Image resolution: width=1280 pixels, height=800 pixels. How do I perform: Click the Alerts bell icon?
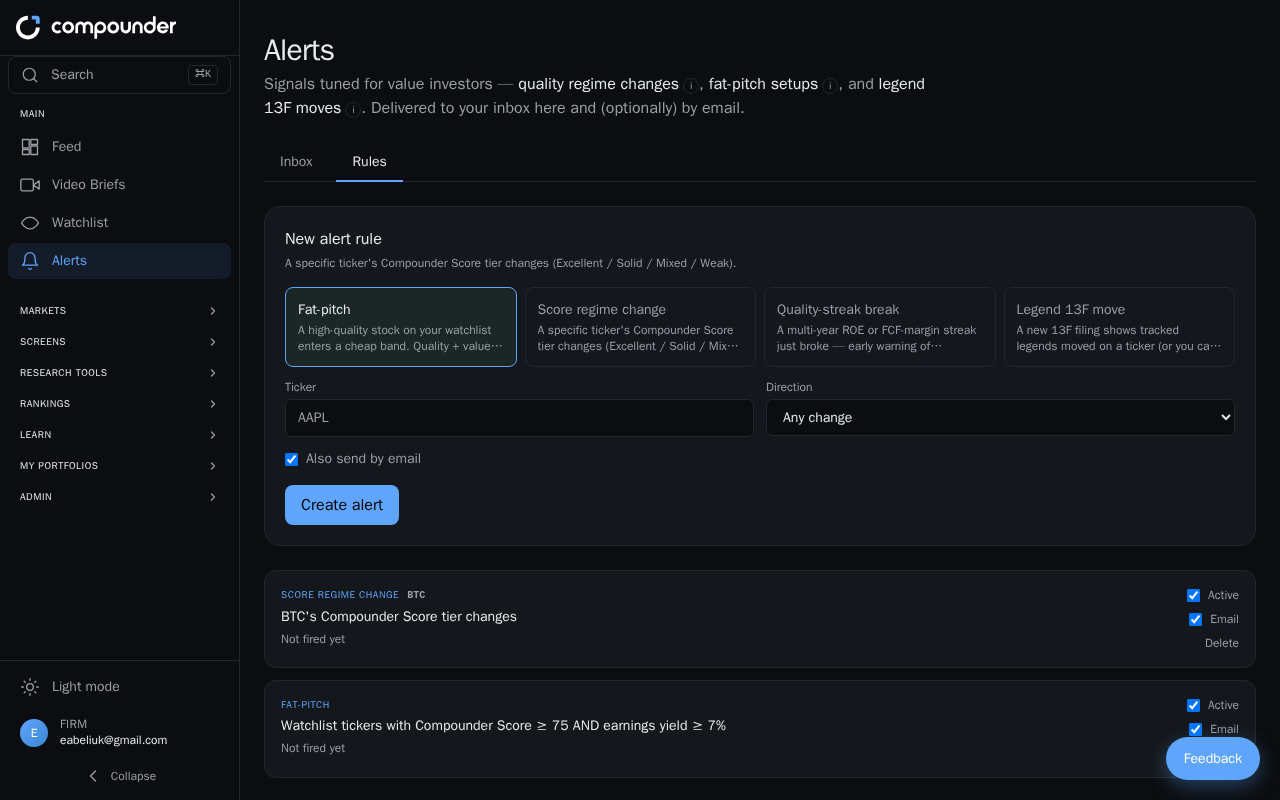point(30,261)
